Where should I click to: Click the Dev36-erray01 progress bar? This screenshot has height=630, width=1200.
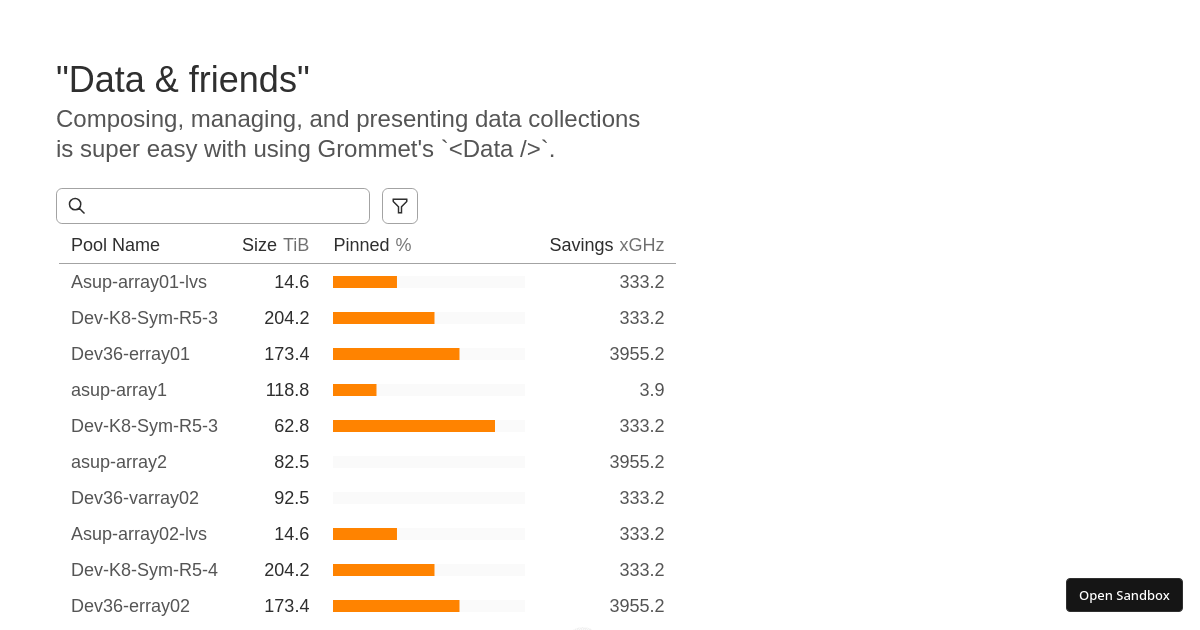click(x=429, y=354)
